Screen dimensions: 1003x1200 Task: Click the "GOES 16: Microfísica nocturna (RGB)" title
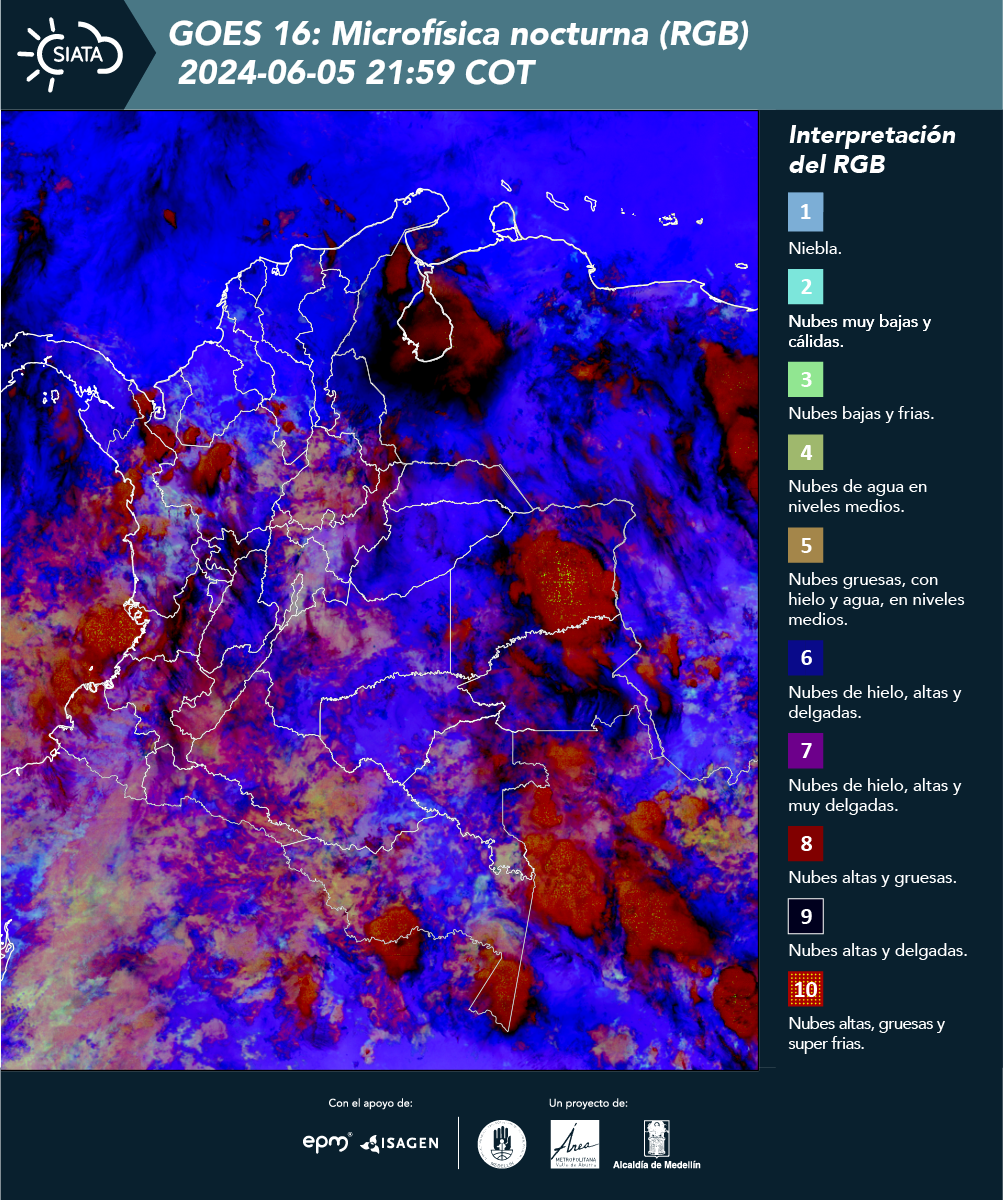tap(459, 34)
